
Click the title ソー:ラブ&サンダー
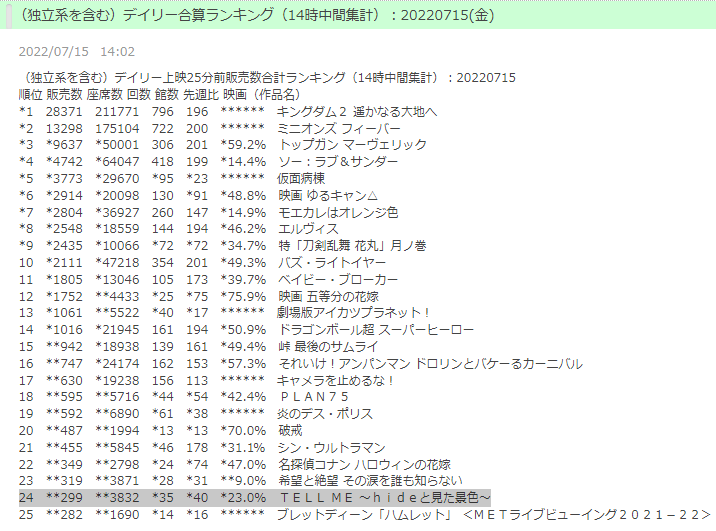click(338, 162)
